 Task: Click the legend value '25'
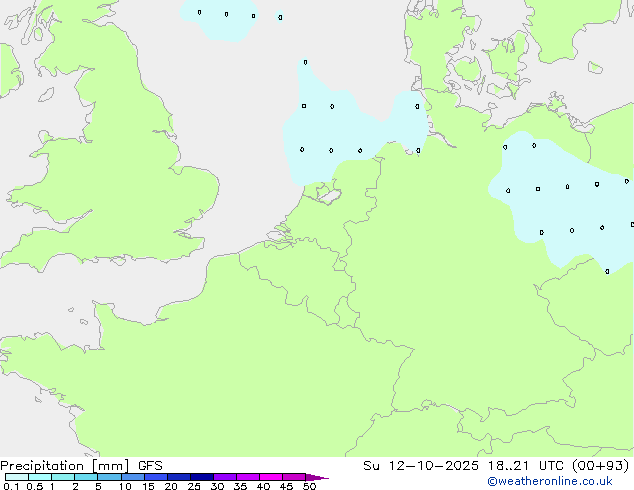[x=194, y=486]
